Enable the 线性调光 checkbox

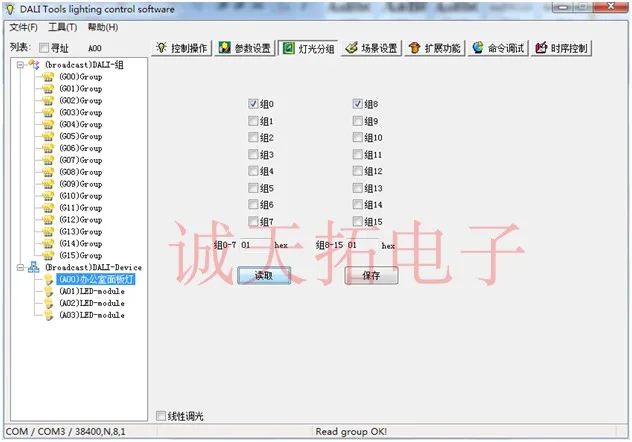(x=160, y=415)
